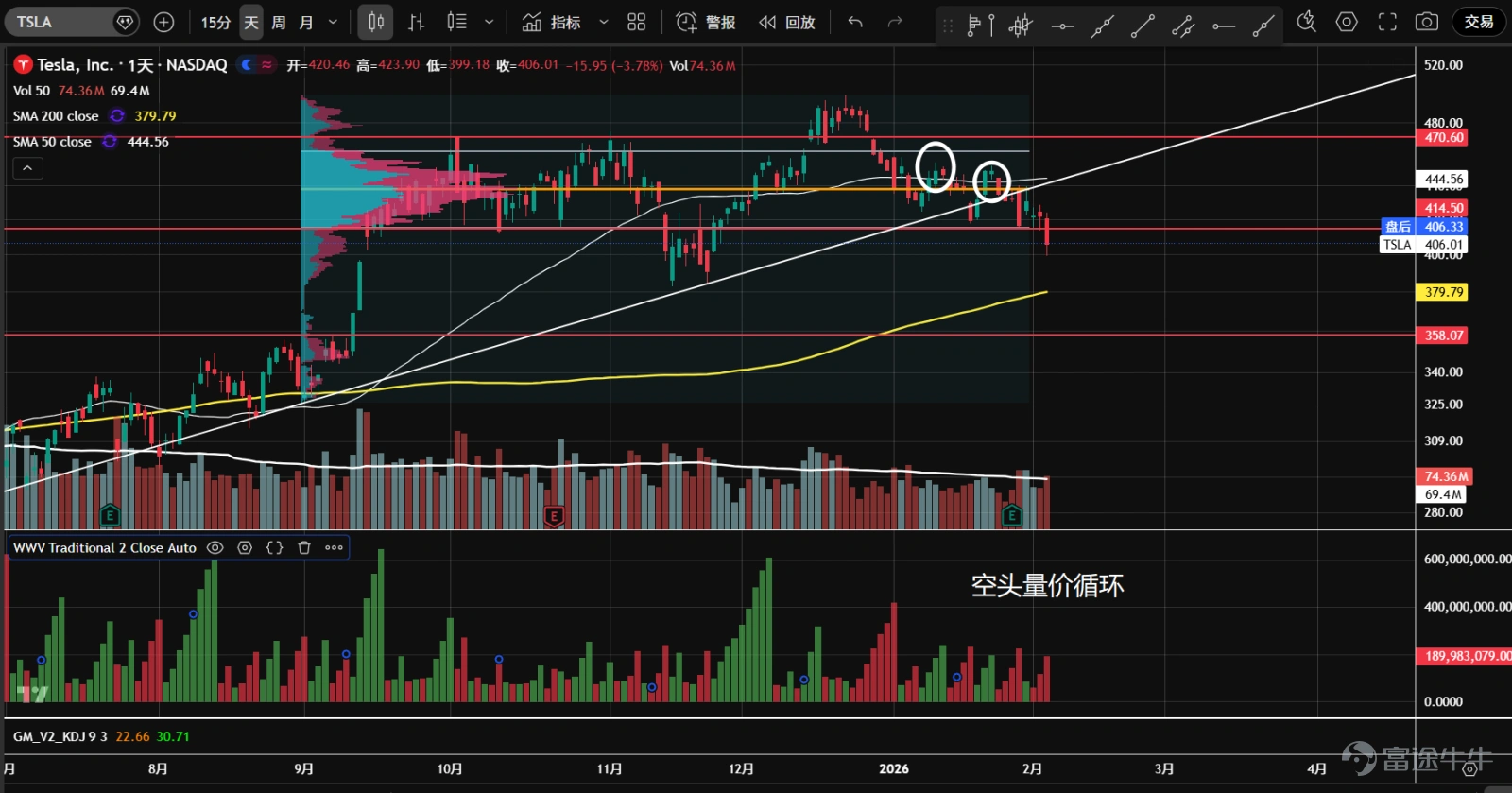1512x793 pixels.
Task: Delete the WWV indicator with trash icon
Action: tap(304, 547)
